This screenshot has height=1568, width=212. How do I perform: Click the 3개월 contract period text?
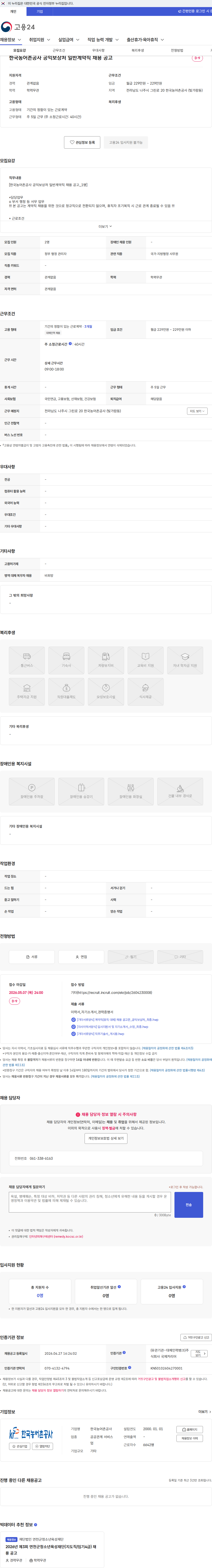point(88,326)
